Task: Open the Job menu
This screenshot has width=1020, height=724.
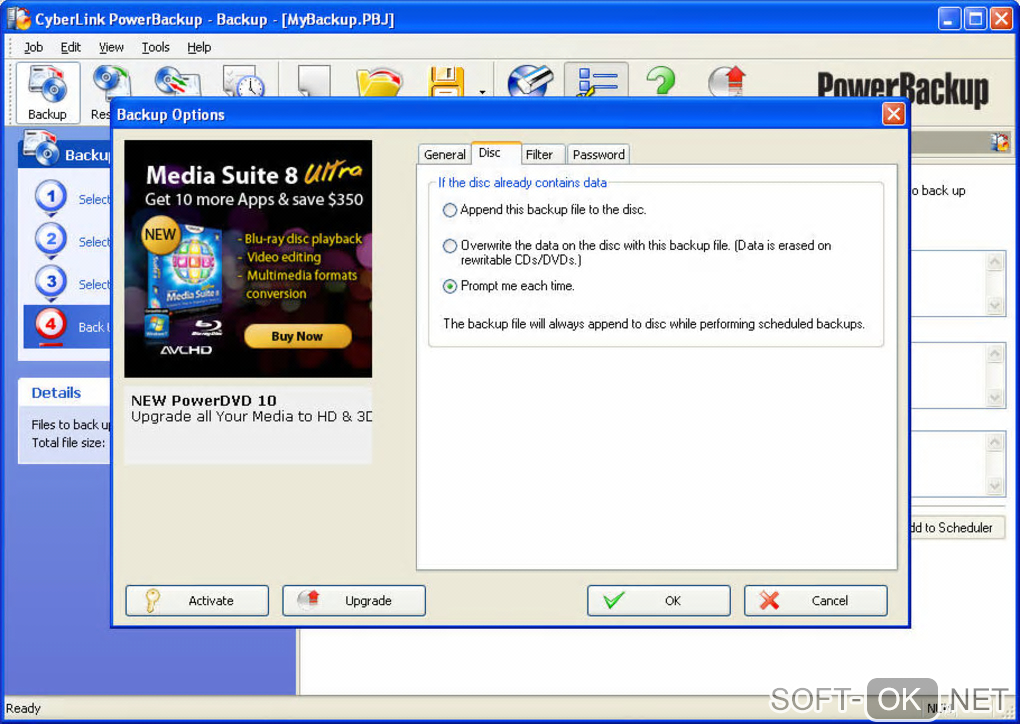Action: pyautogui.click(x=33, y=47)
